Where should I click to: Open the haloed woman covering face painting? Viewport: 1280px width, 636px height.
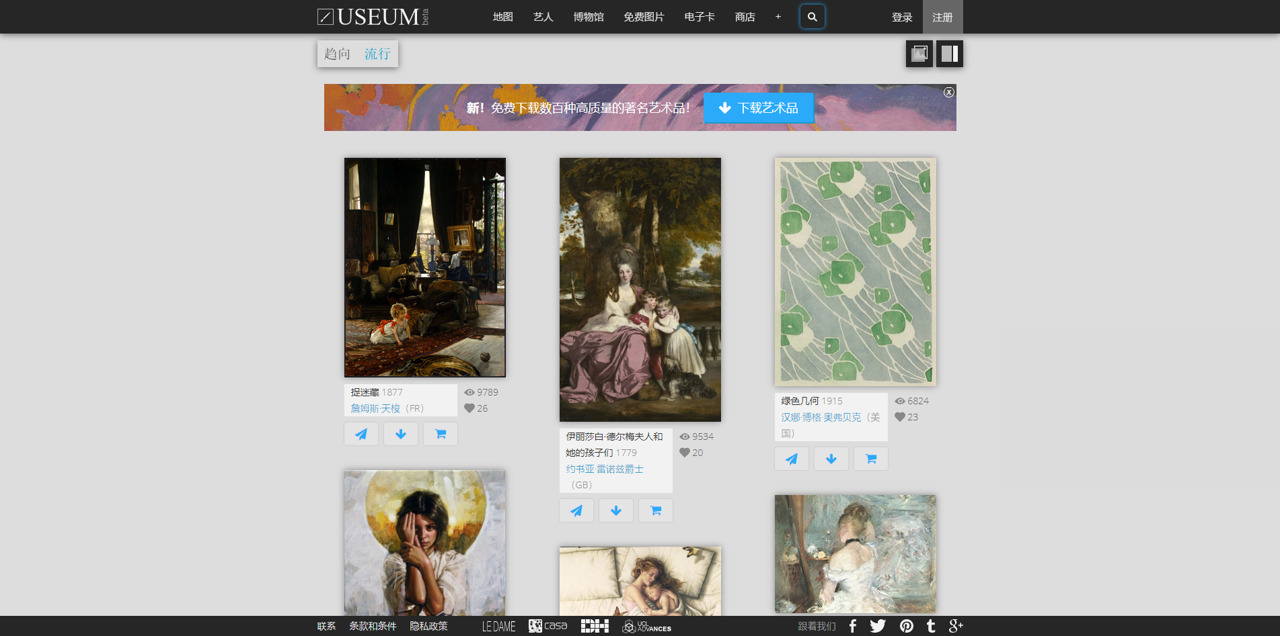[425, 543]
